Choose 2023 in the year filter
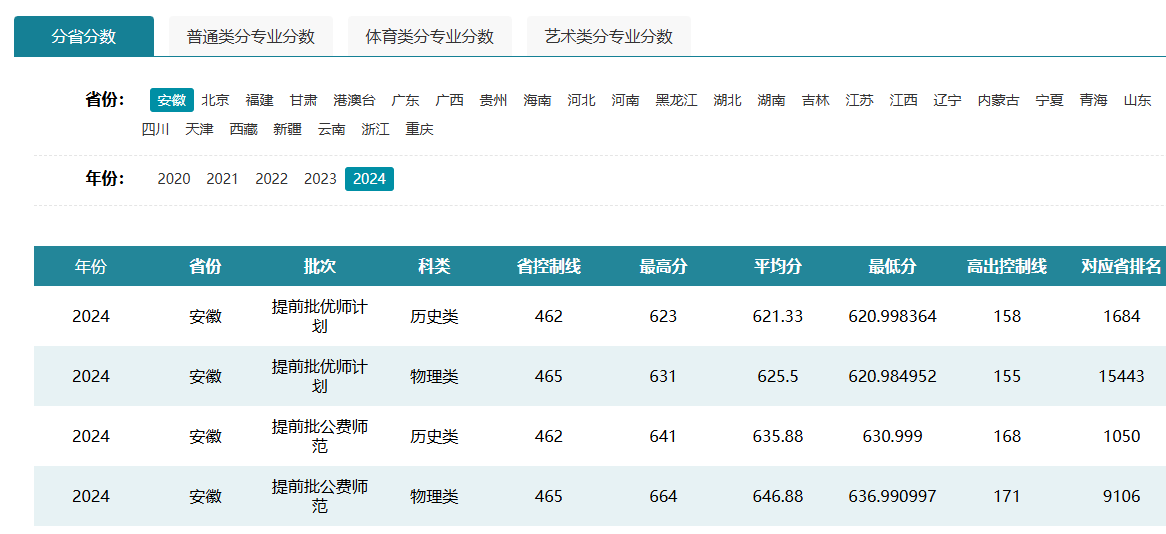1166x534 pixels. tap(320, 179)
